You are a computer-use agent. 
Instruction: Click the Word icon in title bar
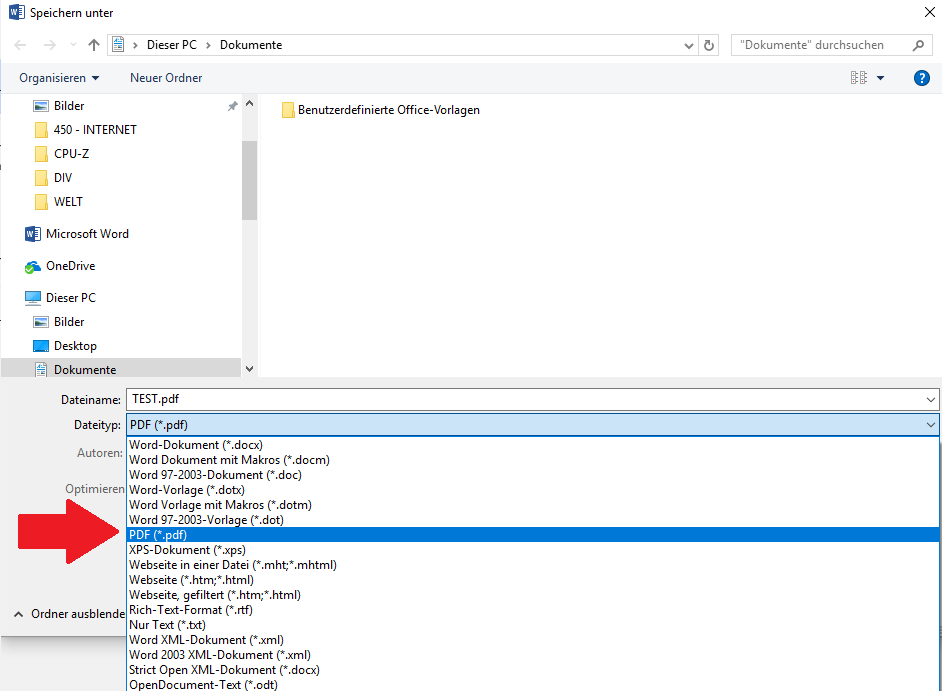[17, 12]
